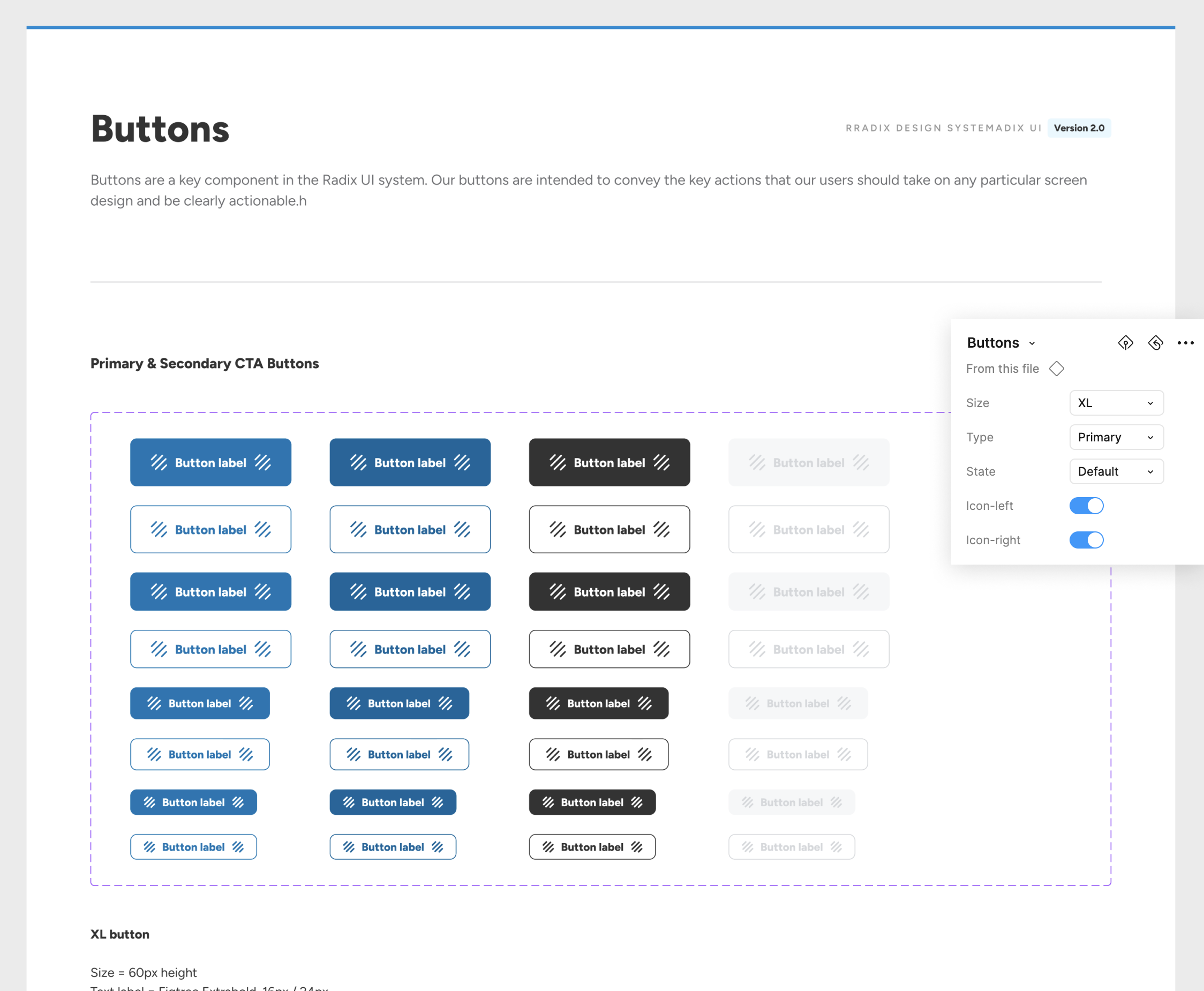This screenshot has width=1204, height=991.
Task: Select the top-row disabled gray filled Button label
Action: 809,462
